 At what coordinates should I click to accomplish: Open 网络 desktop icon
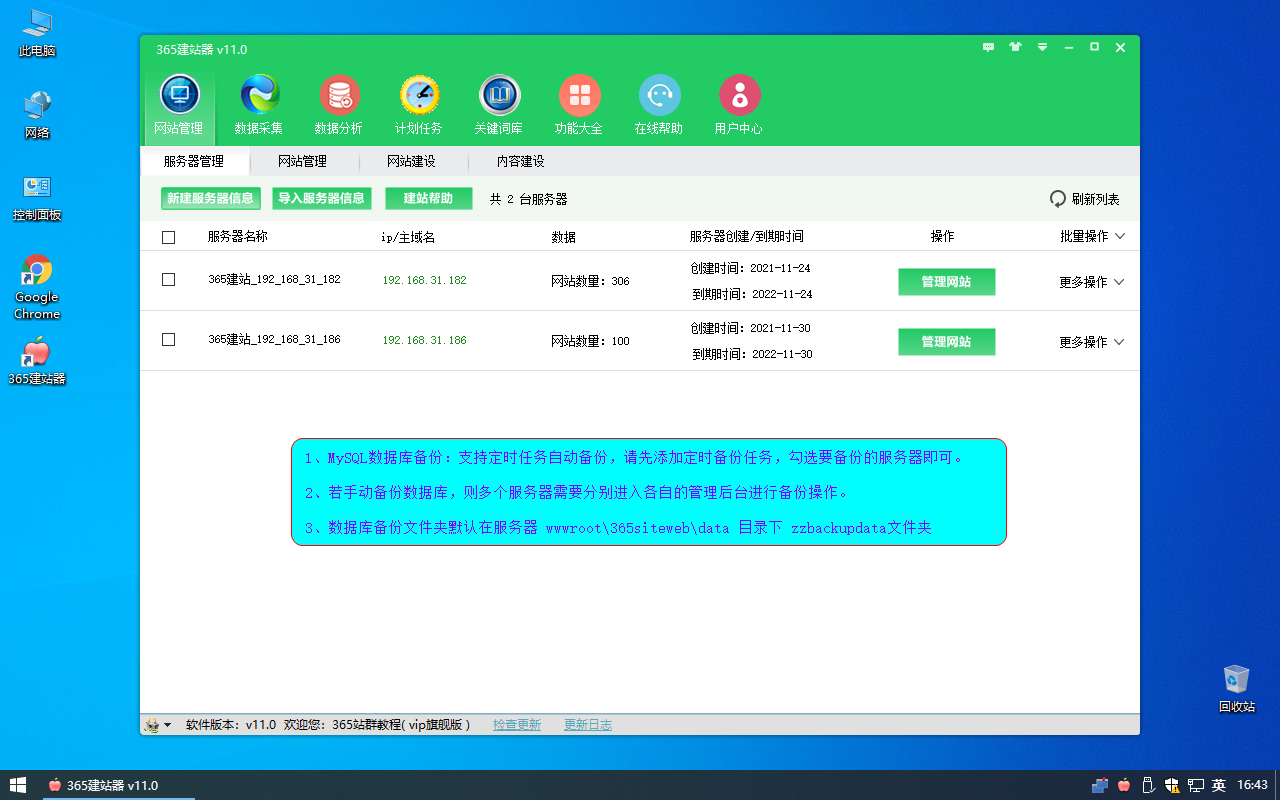pos(37,115)
